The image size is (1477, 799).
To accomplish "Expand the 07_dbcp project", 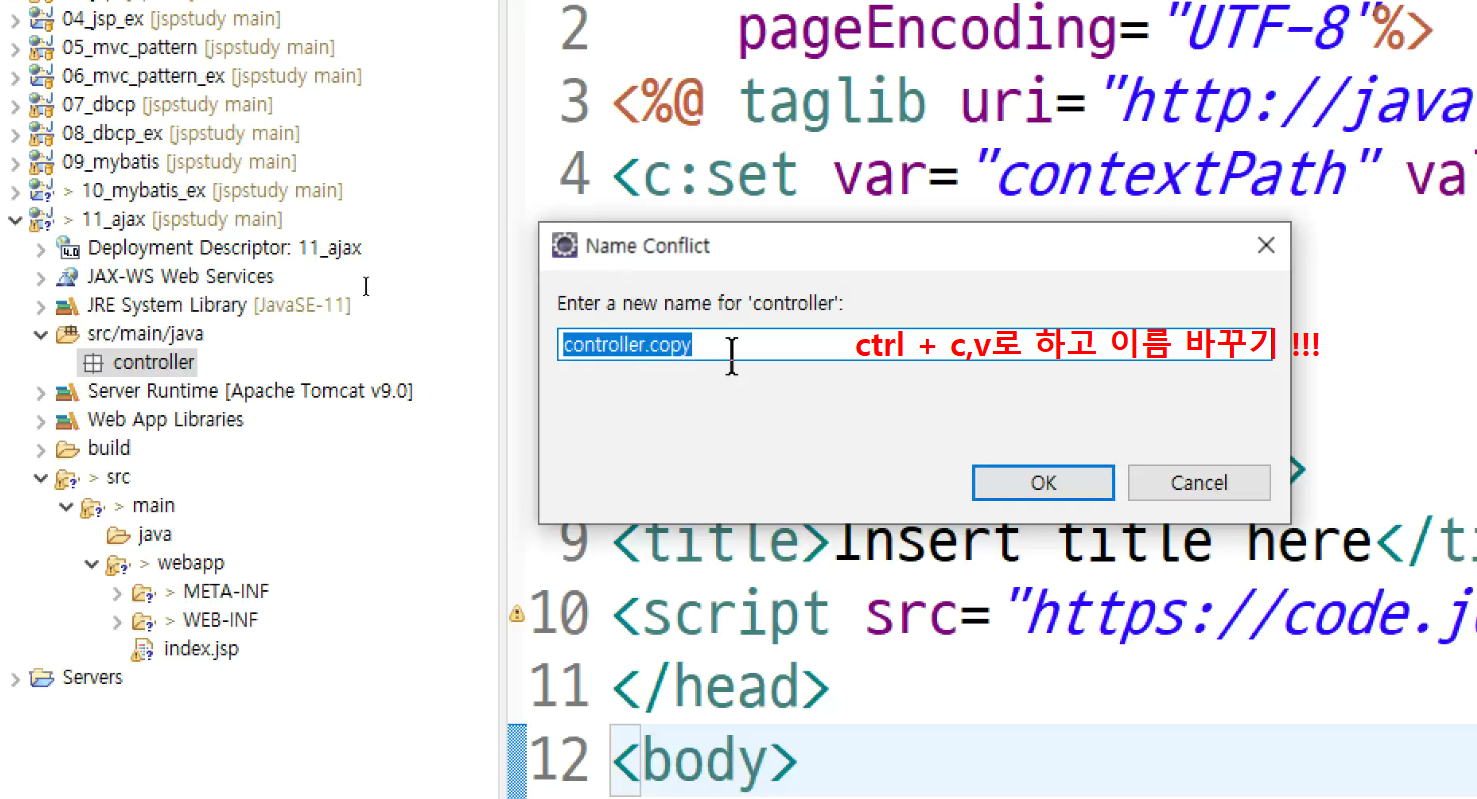I will pyautogui.click(x=15, y=105).
